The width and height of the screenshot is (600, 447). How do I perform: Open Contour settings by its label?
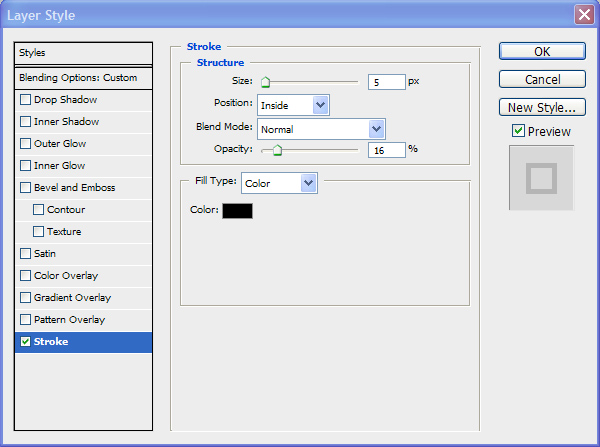tap(66, 210)
